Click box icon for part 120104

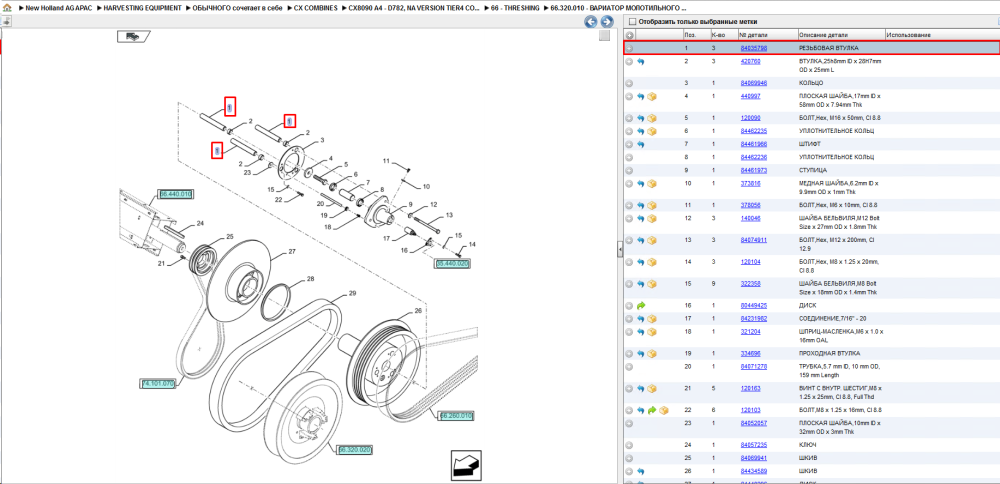click(652, 262)
